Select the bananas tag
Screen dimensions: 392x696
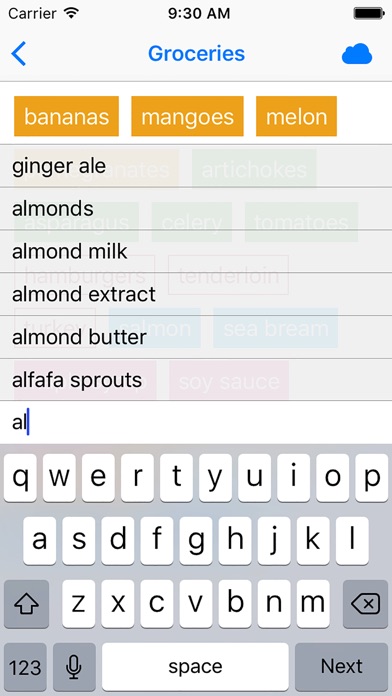(66, 116)
